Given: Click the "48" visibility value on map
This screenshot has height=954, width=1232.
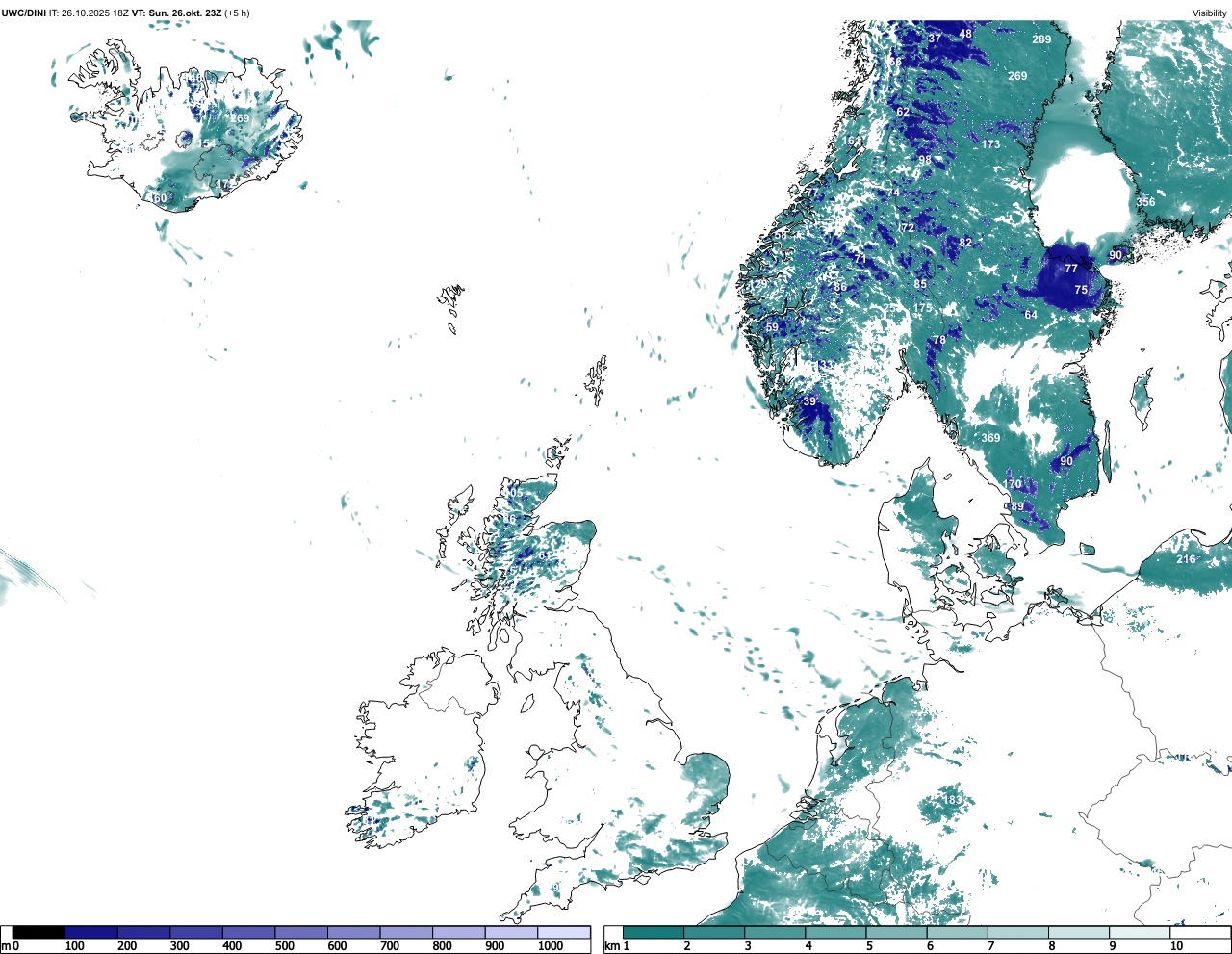Looking at the screenshot, I should coord(965,34).
